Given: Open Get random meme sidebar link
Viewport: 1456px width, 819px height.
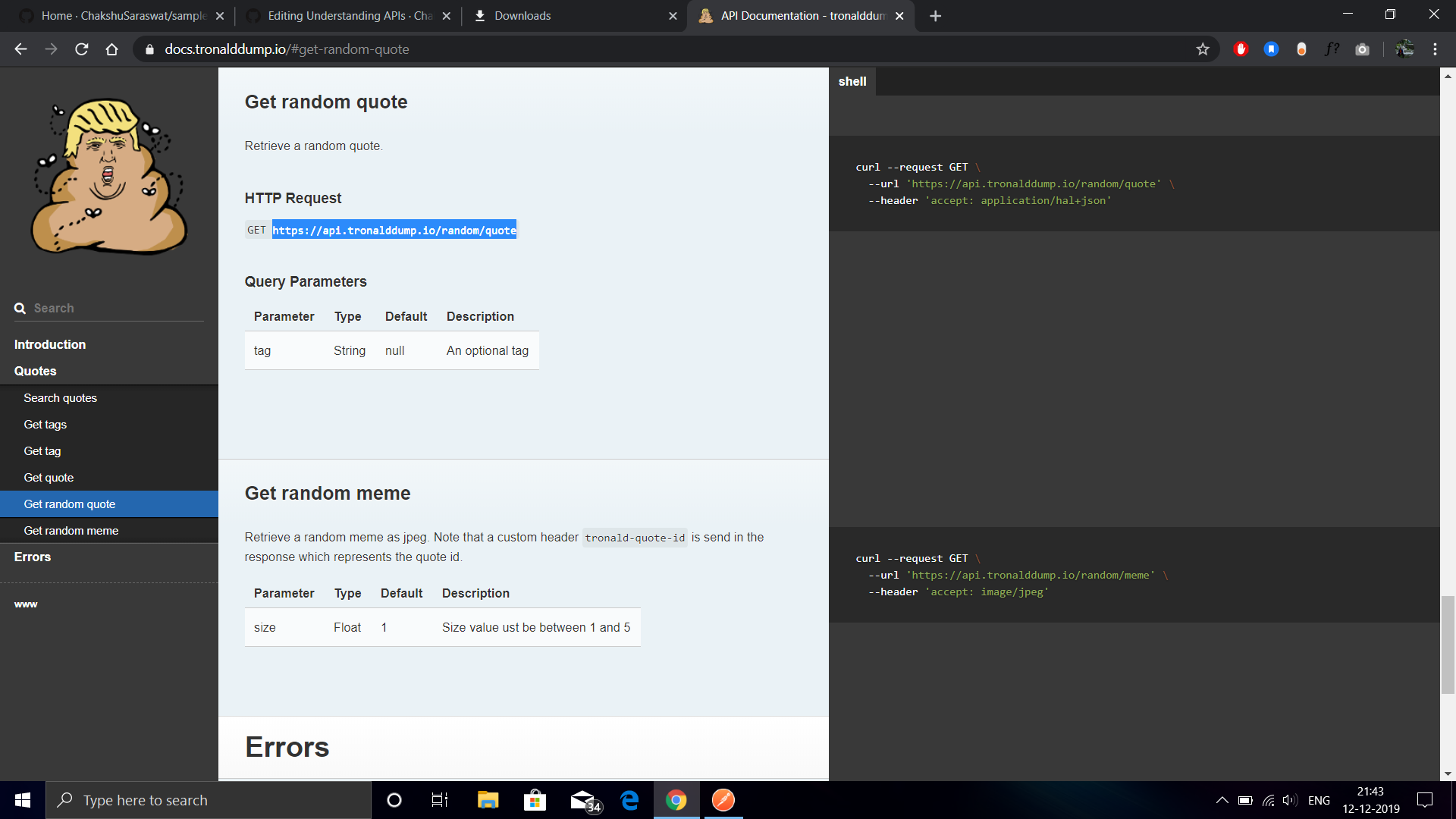Looking at the screenshot, I should pos(71,531).
